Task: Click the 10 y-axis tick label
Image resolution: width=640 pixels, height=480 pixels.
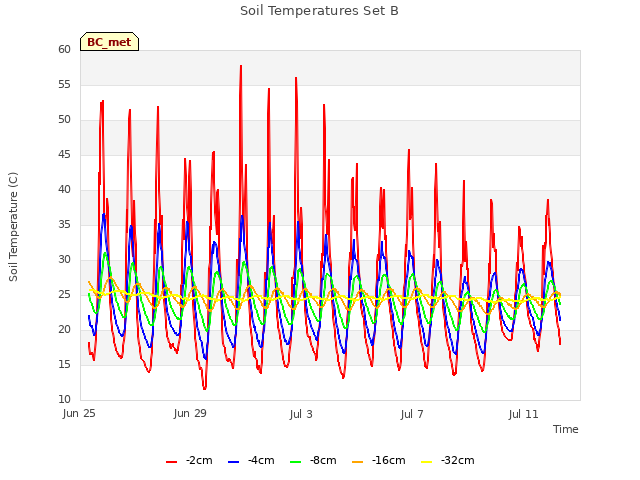Action: (x=64, y=399)
